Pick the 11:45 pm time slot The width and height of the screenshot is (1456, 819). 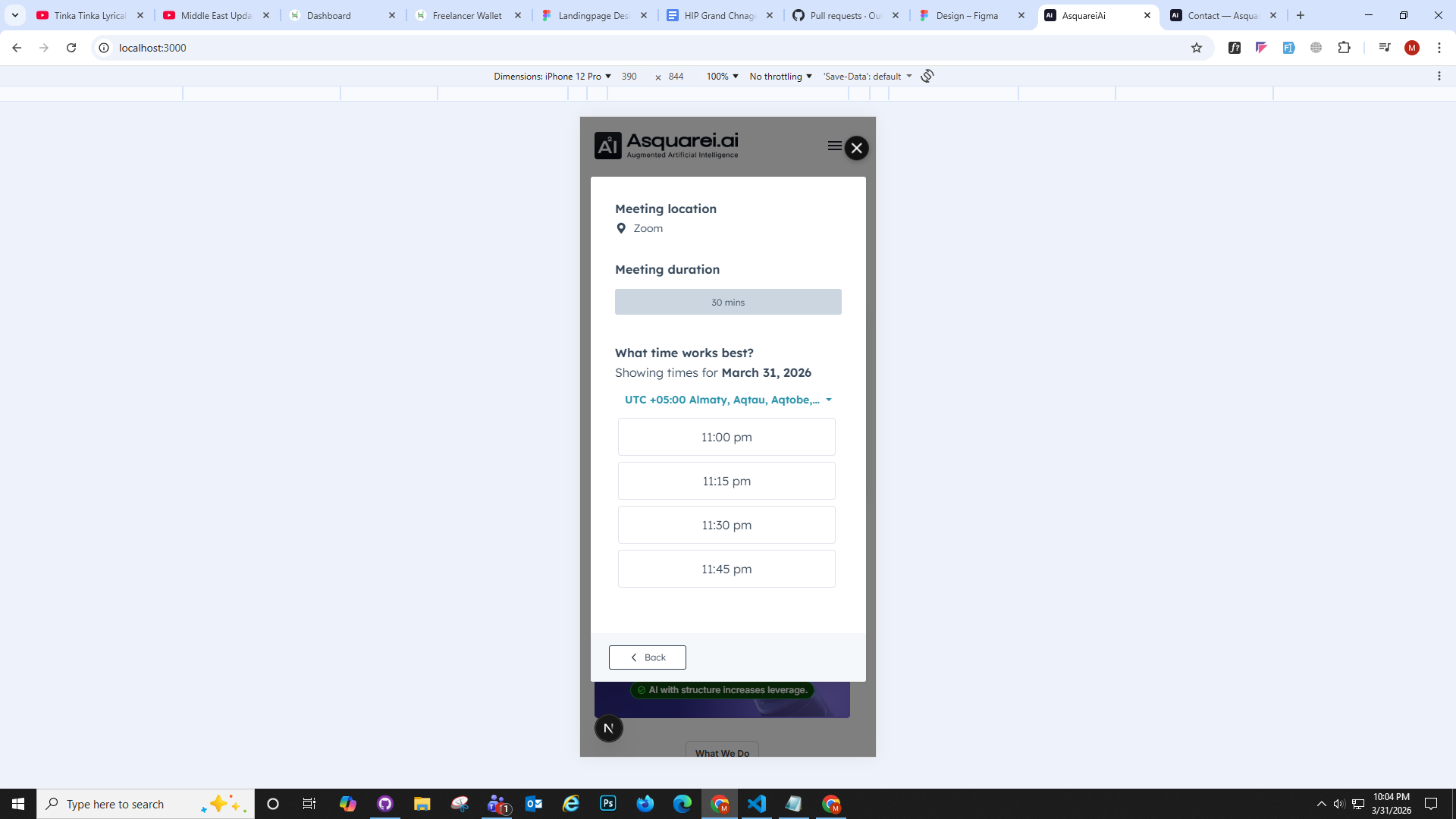click(726, 569)
